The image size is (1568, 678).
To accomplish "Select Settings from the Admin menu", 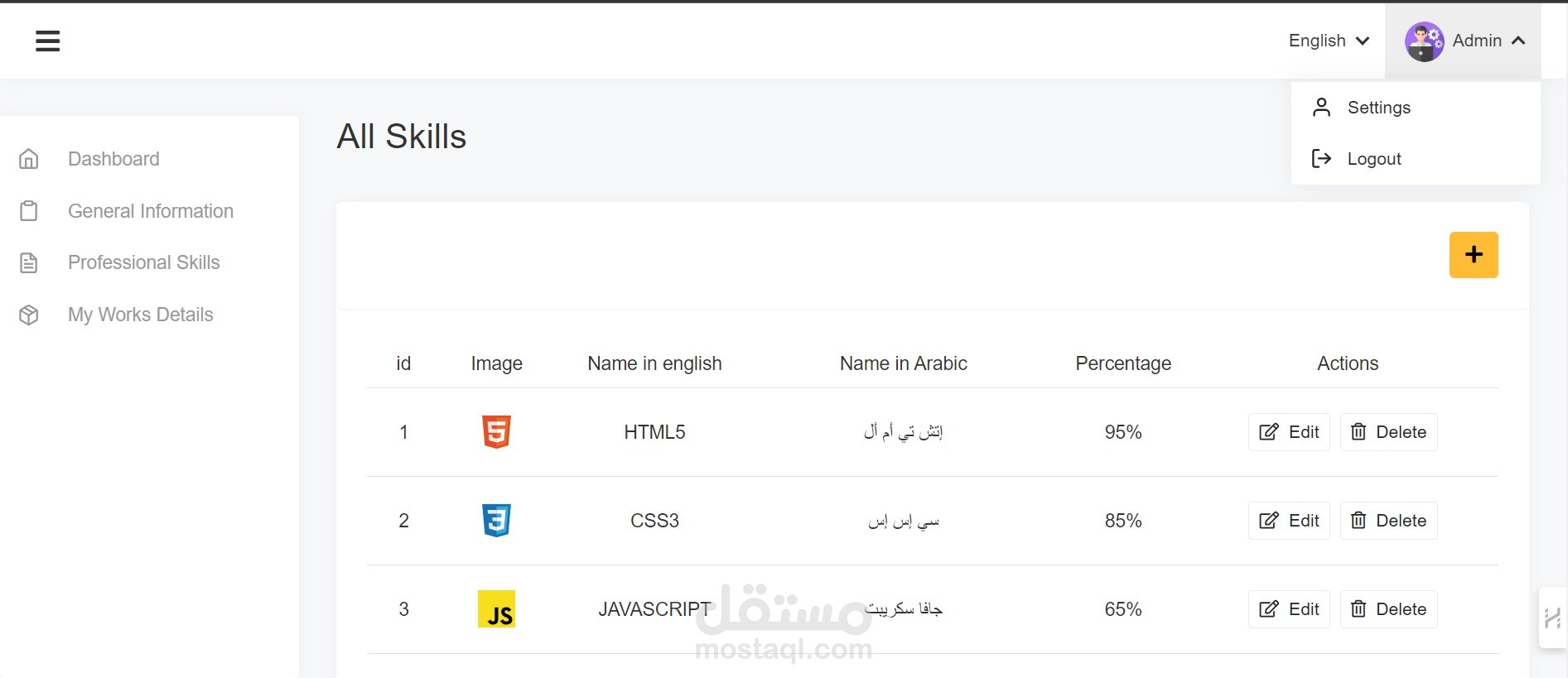I will [1378, 108].
